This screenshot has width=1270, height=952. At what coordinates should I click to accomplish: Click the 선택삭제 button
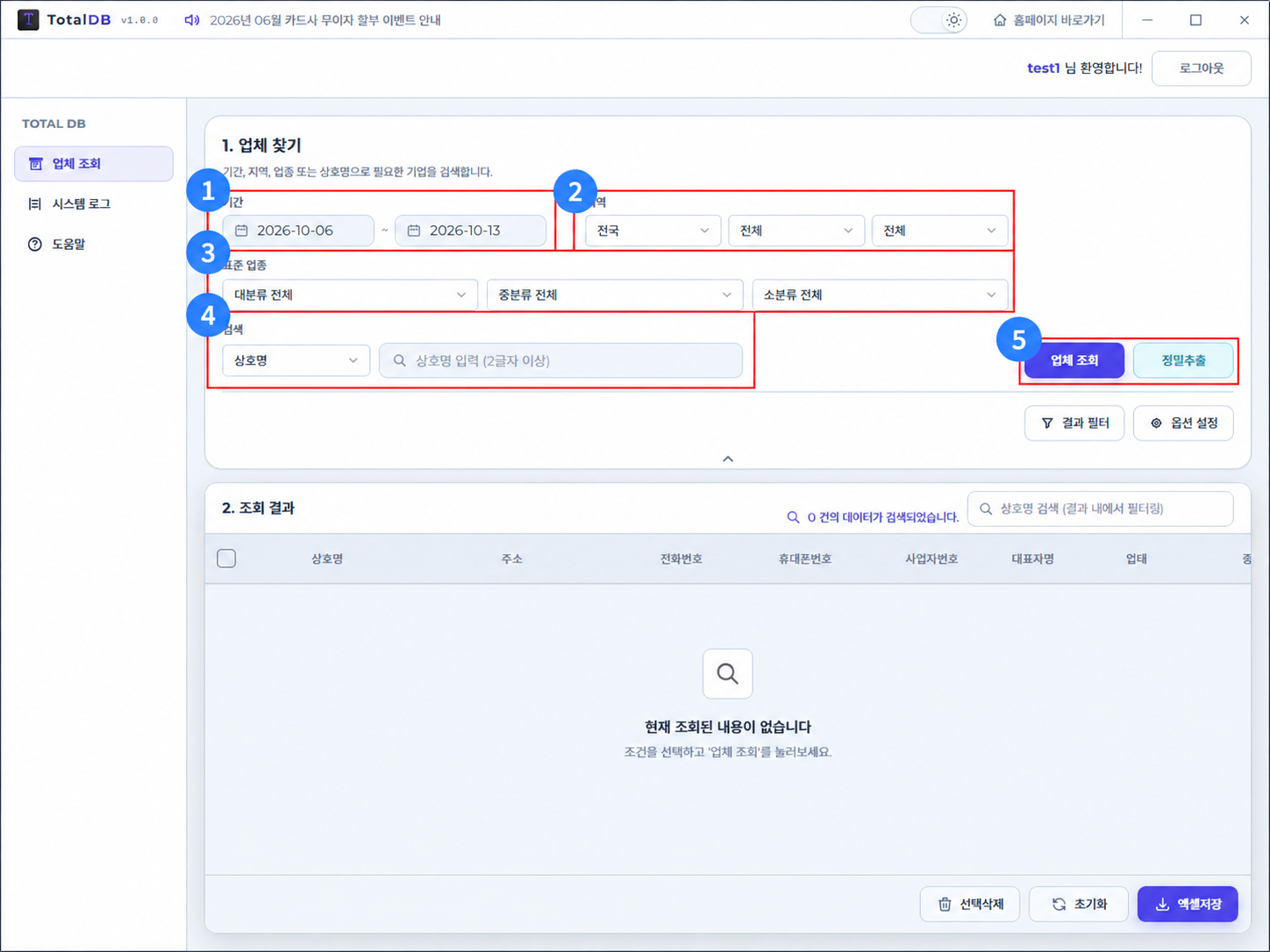coord(970,905)
